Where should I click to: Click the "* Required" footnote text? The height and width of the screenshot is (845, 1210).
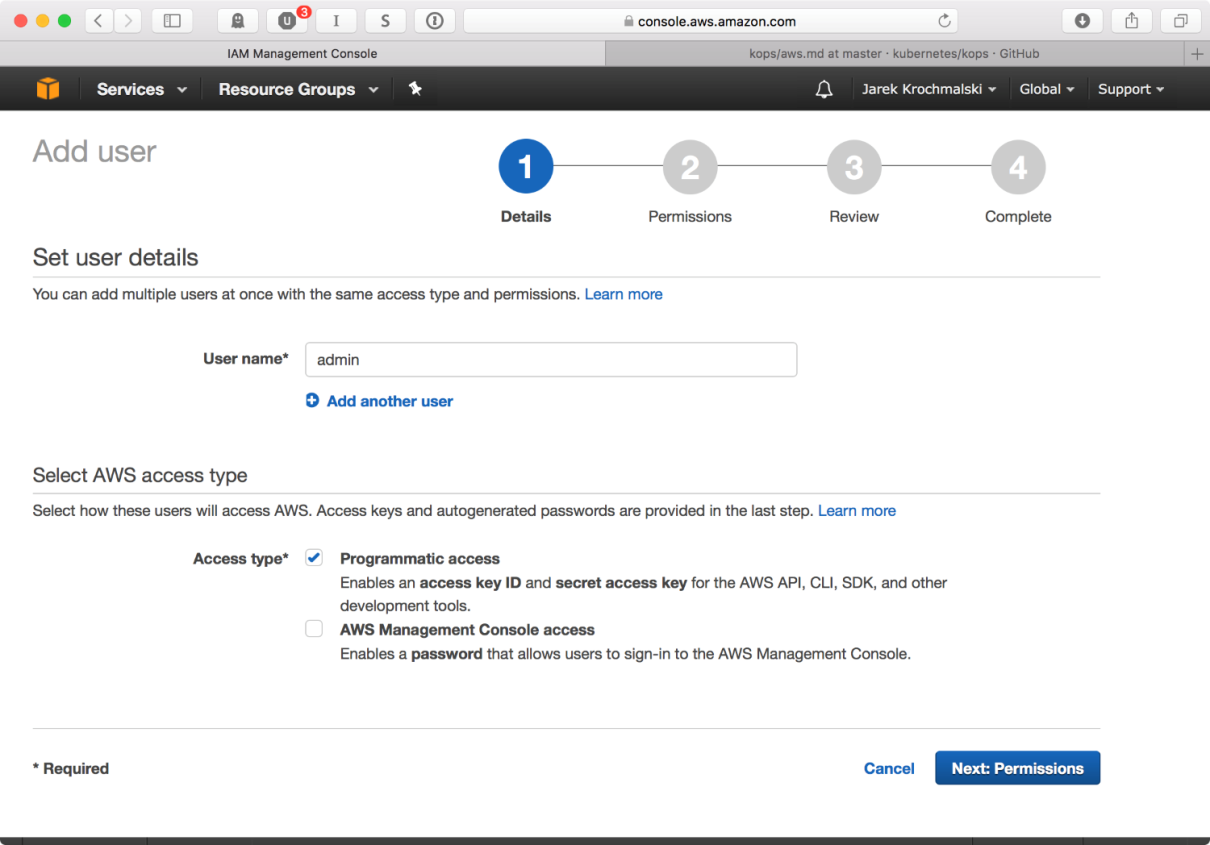click(71, 768)
